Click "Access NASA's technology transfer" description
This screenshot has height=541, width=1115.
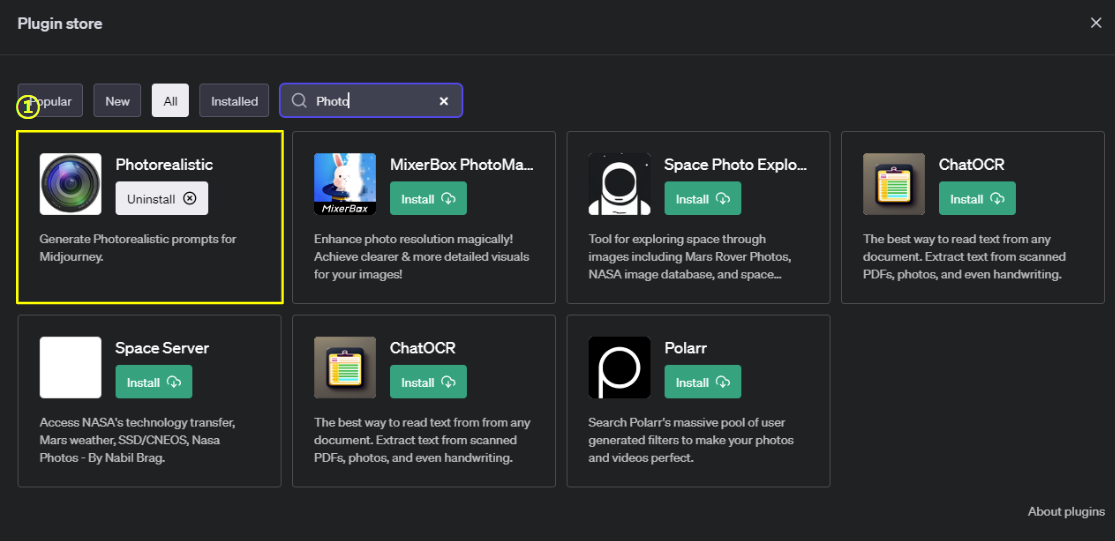pos(137,439)
